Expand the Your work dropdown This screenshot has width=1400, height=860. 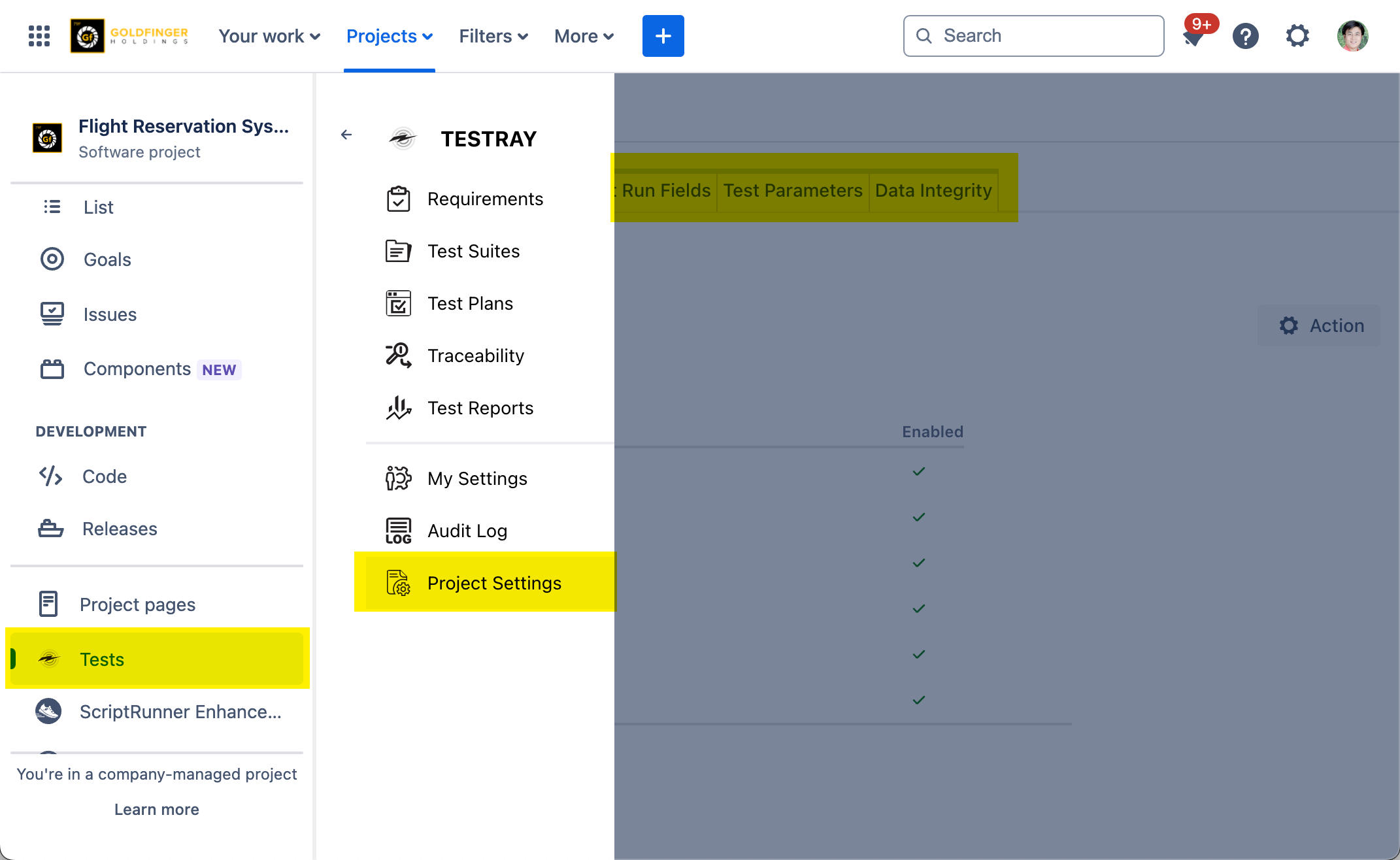click(x=269, y=36)
